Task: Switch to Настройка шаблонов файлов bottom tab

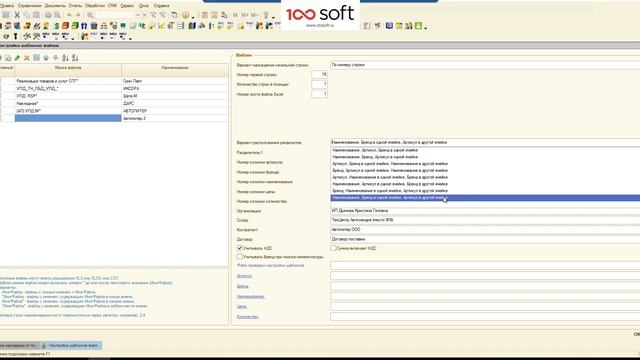Action: 71,346
